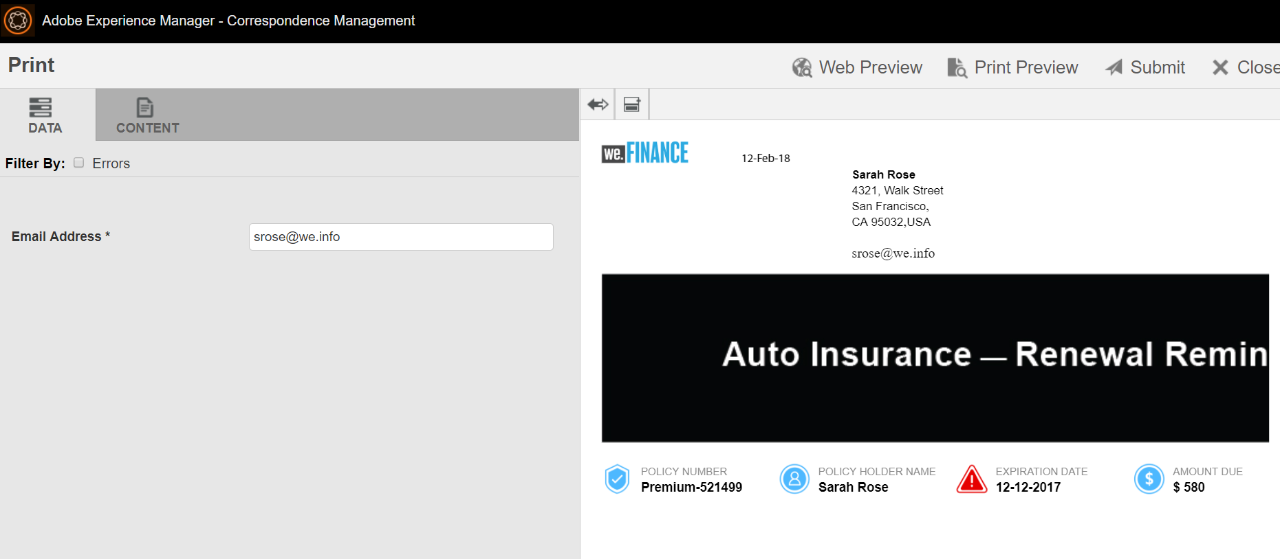This screenshot has height=559, width=1280.
Task: Open Web Preview of the letter
Action: [x=857, y=67]
